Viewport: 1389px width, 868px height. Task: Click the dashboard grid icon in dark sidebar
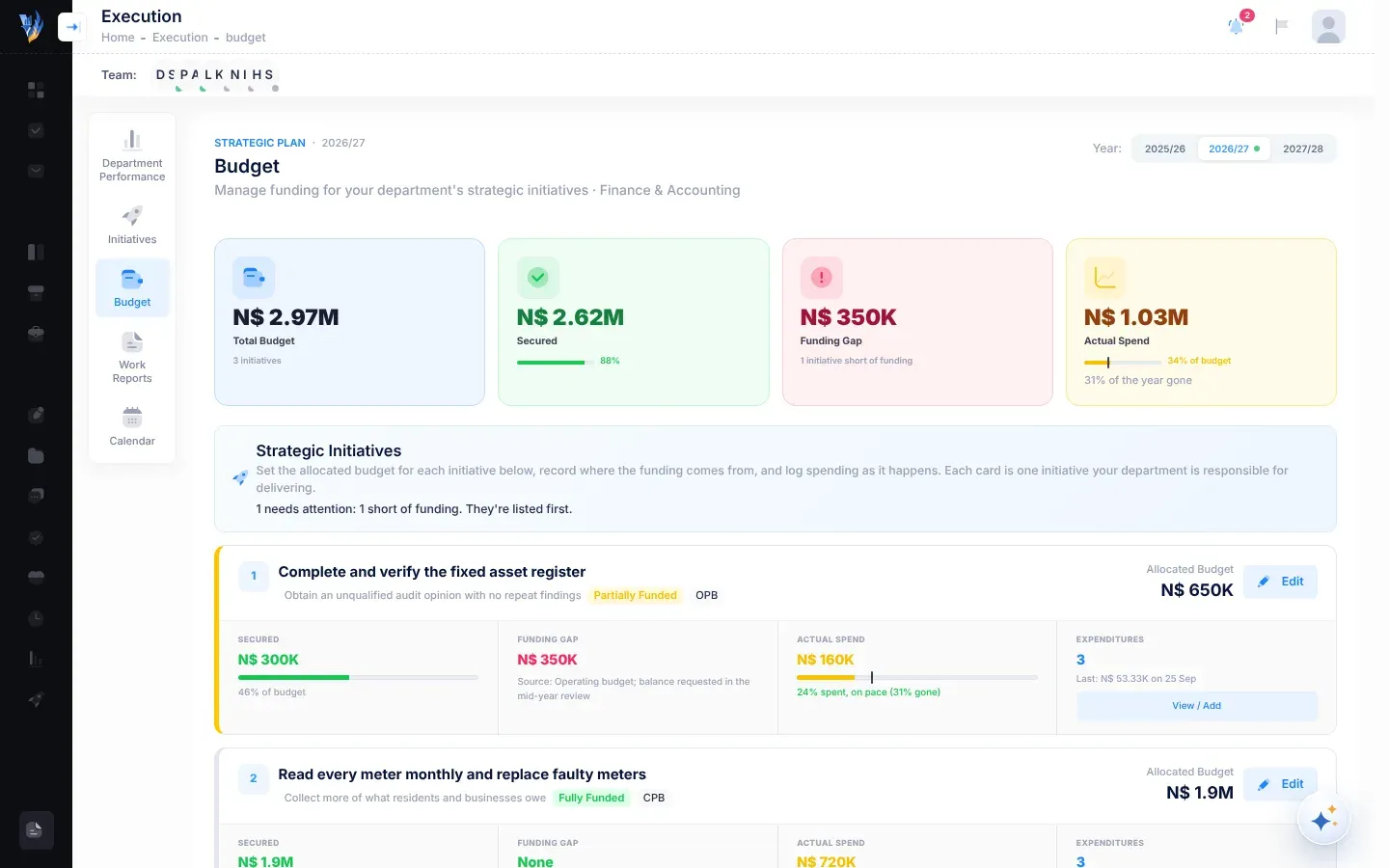(x=36, y=90)
